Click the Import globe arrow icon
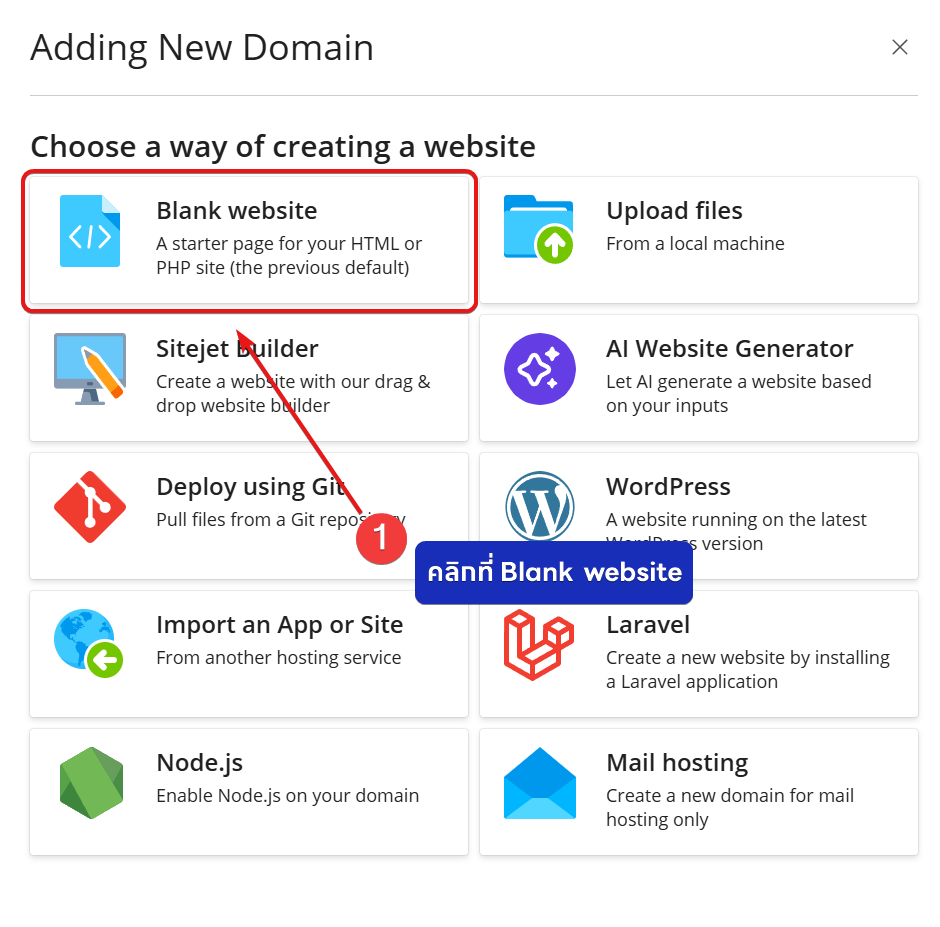This screenshot has width=940, height=927. (90, 644)
